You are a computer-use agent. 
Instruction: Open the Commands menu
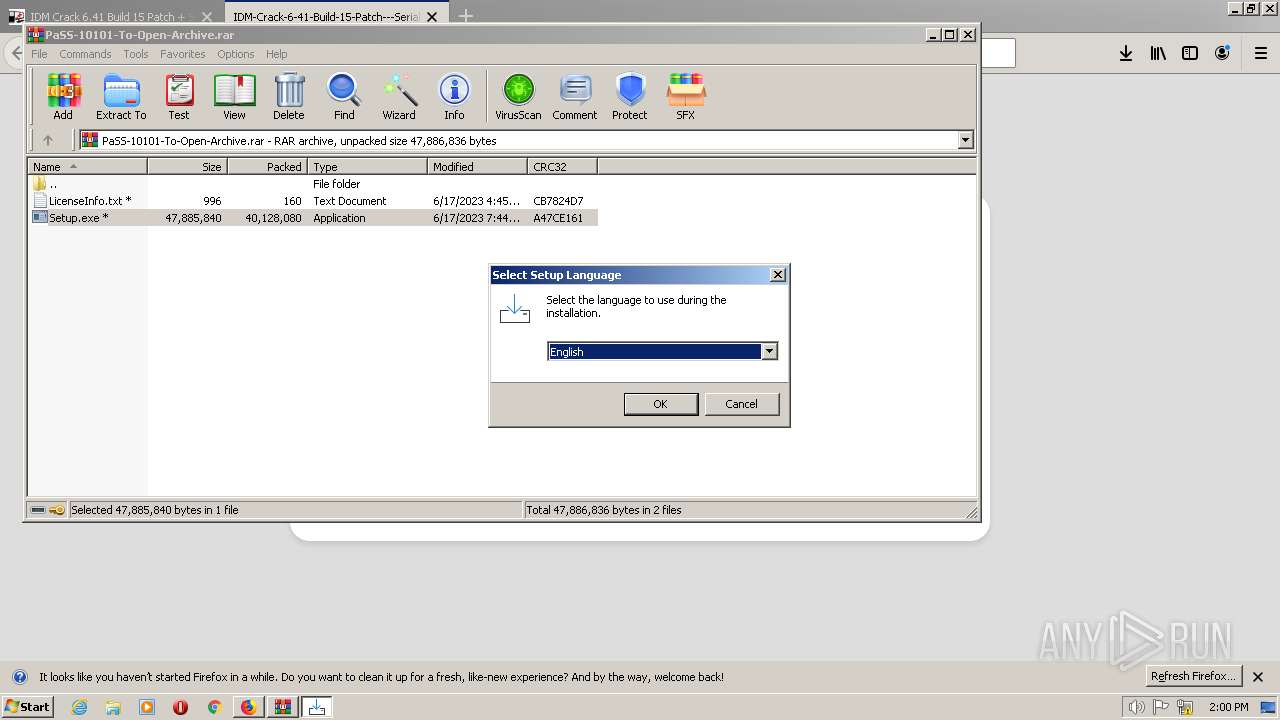85,54
